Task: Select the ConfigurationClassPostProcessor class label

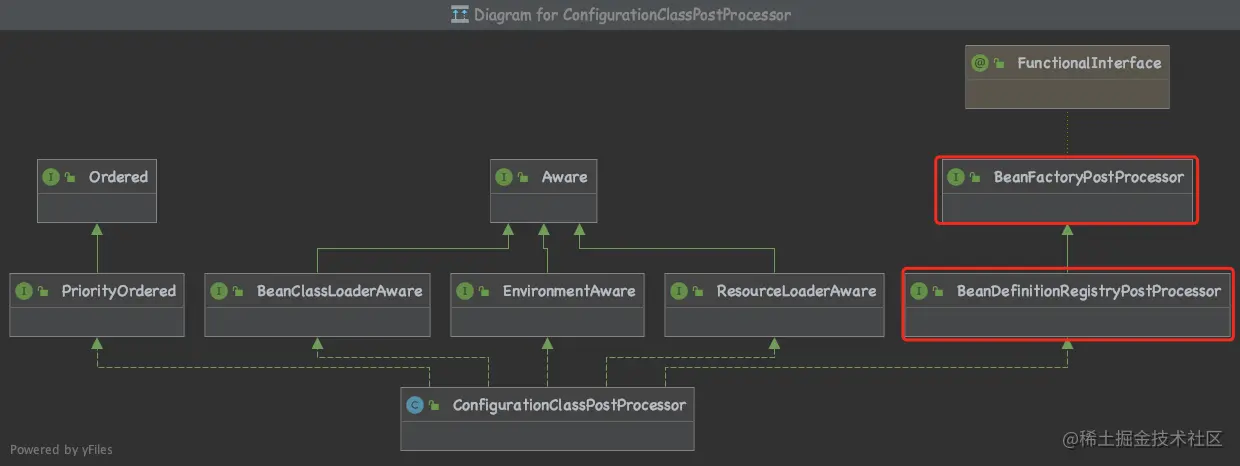Action: 569,405
